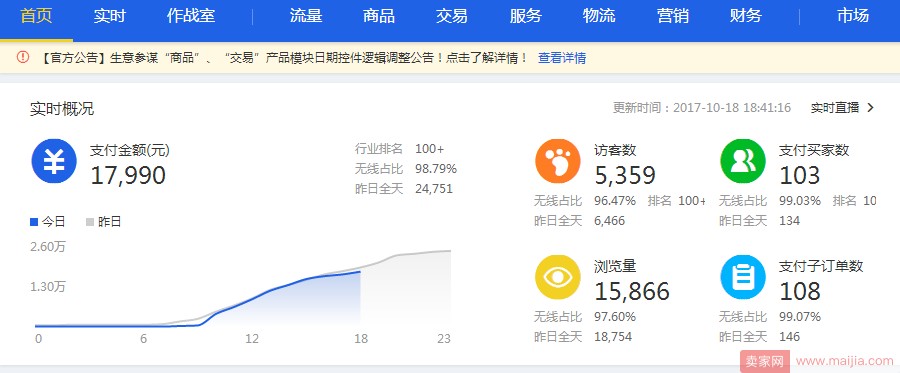Click the 支付买家数 label
Viewport: 900px width, 373px height.
(x=814, y=150)
